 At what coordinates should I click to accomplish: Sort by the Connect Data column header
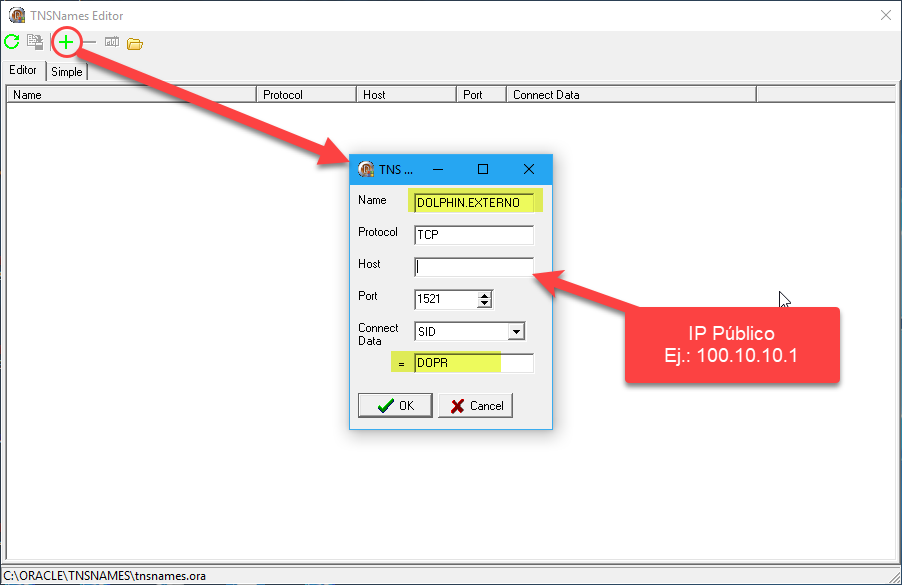click(631, 94)
